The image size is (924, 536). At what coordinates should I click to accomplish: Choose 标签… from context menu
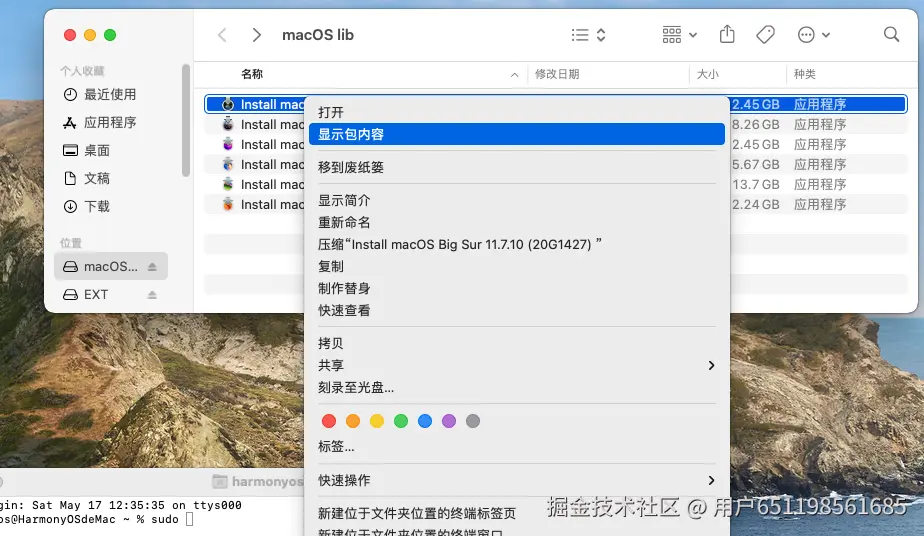click(x=517, y=447)
